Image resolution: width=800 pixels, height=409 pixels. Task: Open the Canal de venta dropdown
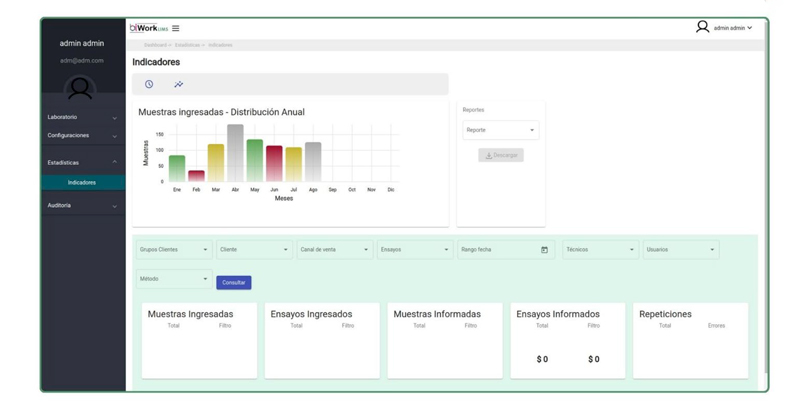pyautogui.click(x=335, y=250)
